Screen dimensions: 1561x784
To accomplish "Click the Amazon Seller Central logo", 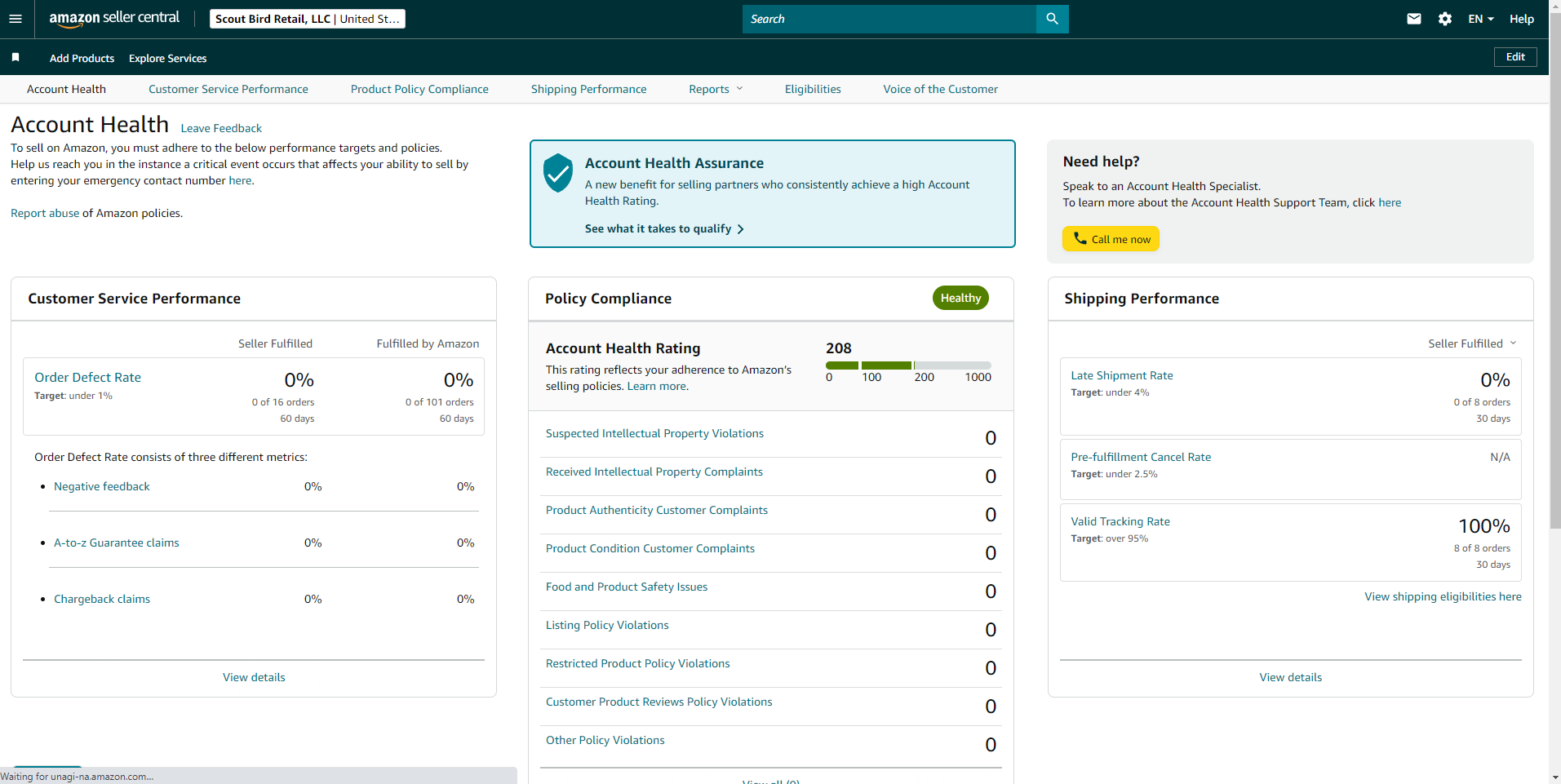I will coord(114,19).
